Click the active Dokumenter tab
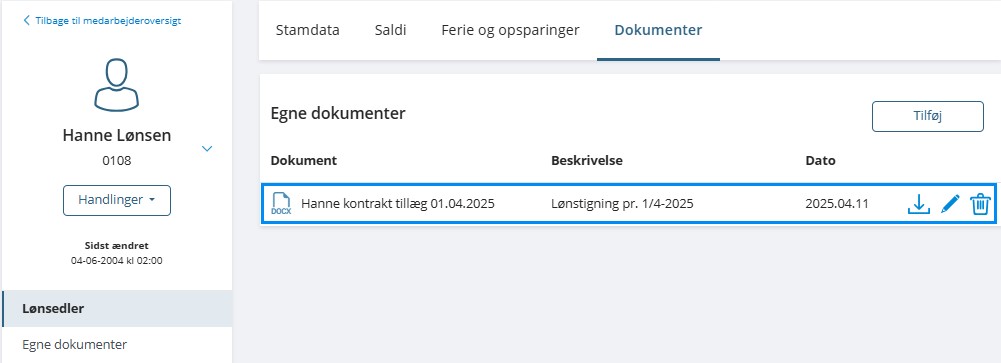 coord(658,30)
